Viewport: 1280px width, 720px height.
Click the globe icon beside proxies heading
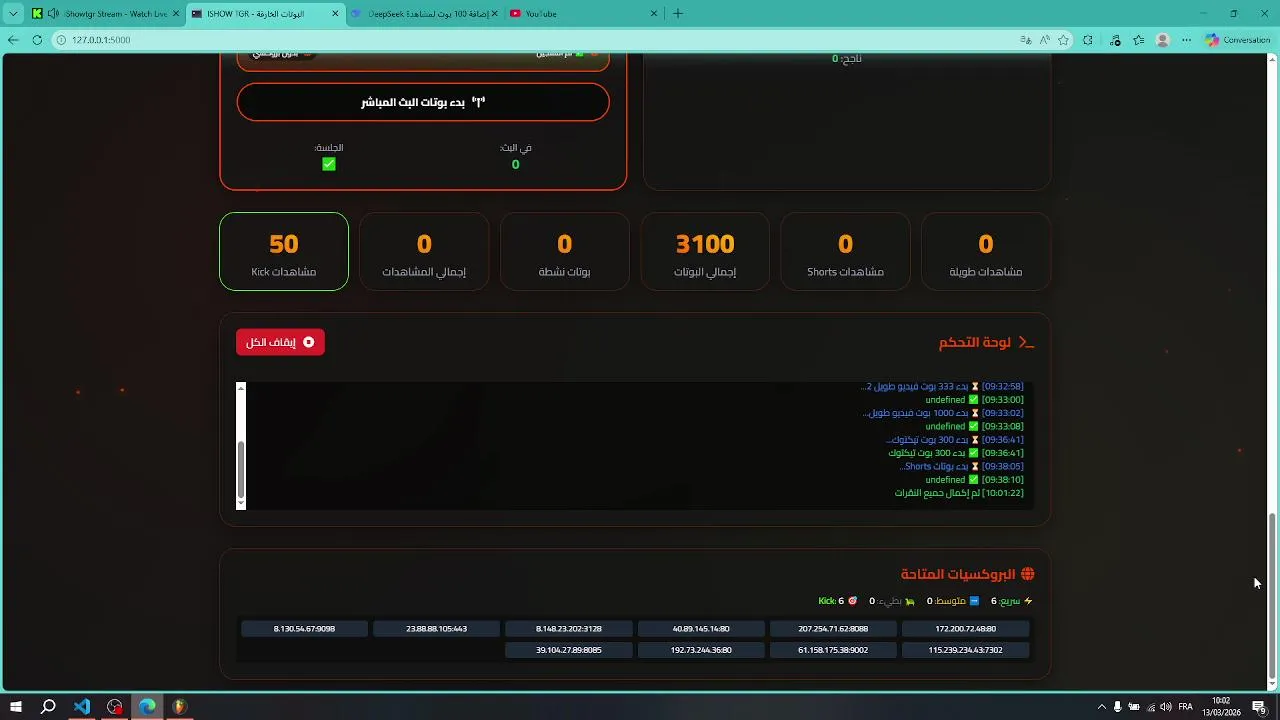click(x=1027, y=574)
